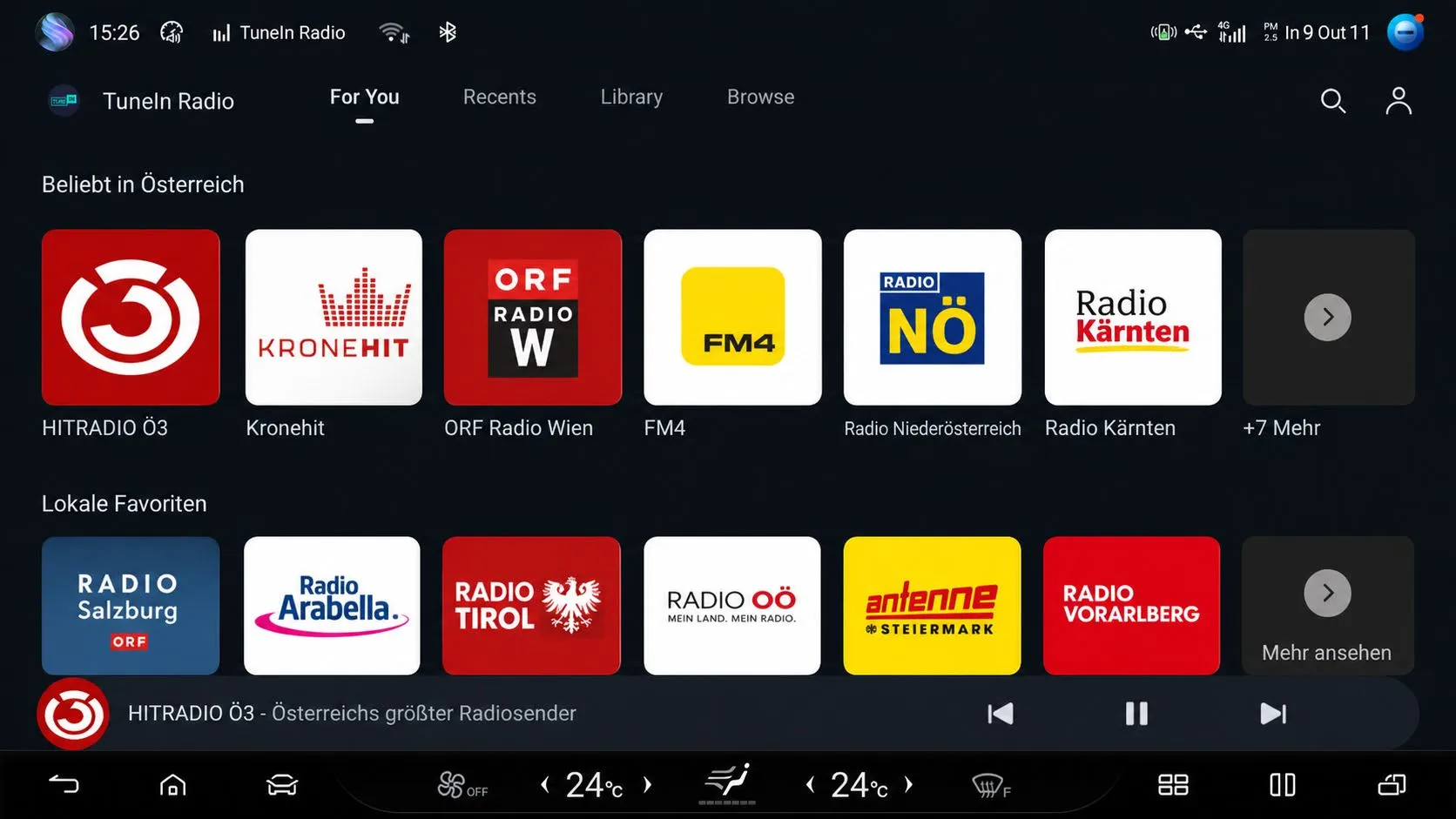Open the user profile icon
1456x819 pixels.
tap(1399, 101)
